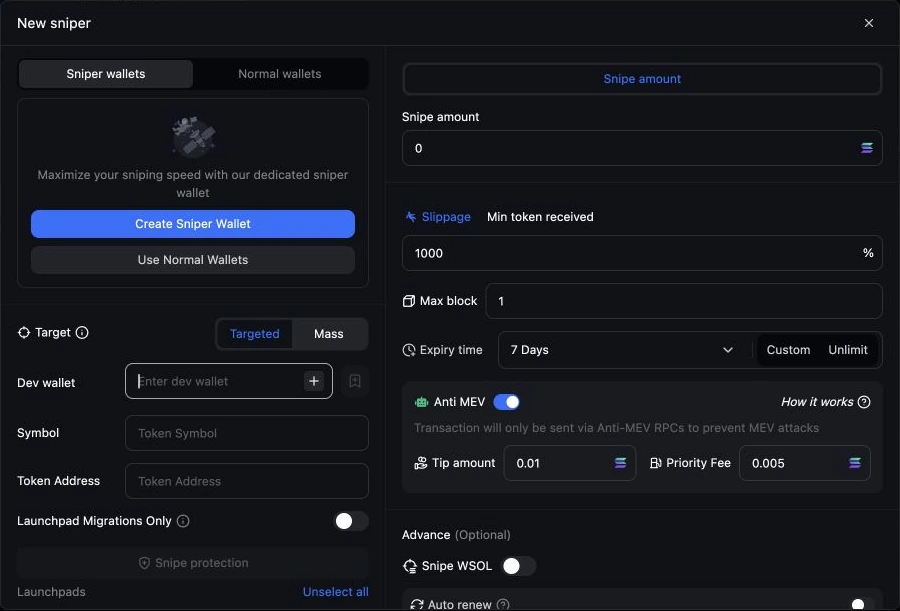
Task: Select the Mass mode
Action: [x=328, y=334]
